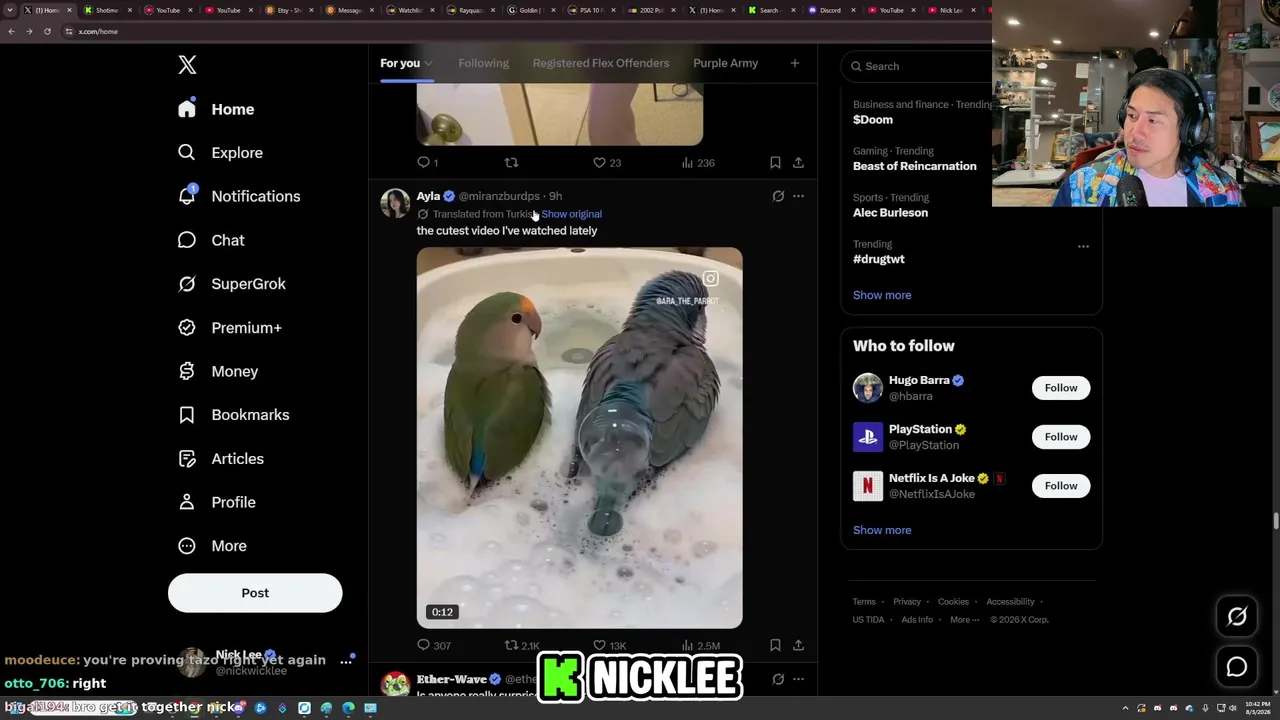
Task: Open Premium+ in the sidebar
Action: click(230, 328)
